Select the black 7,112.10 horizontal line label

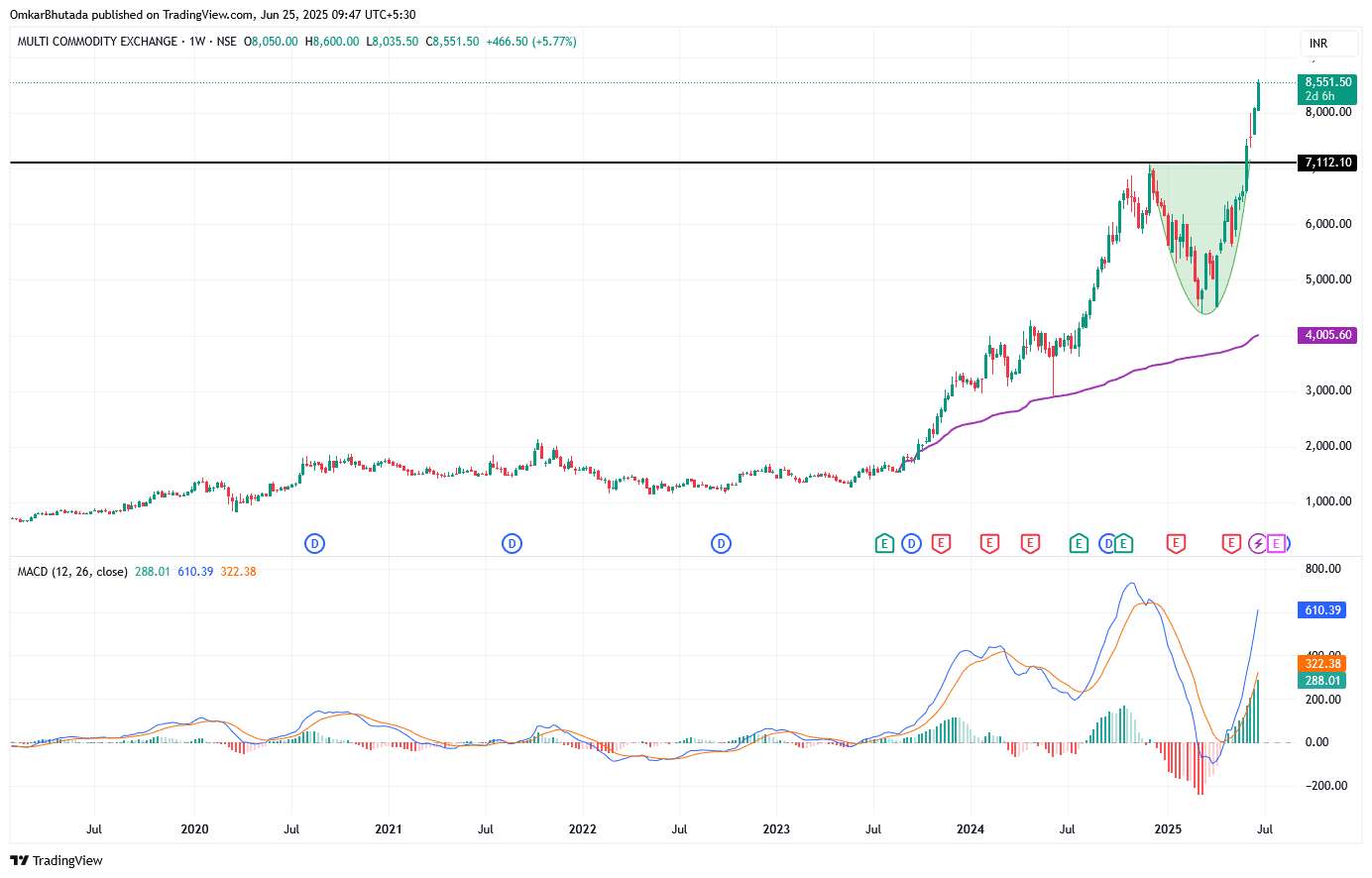click(1327, 163)
